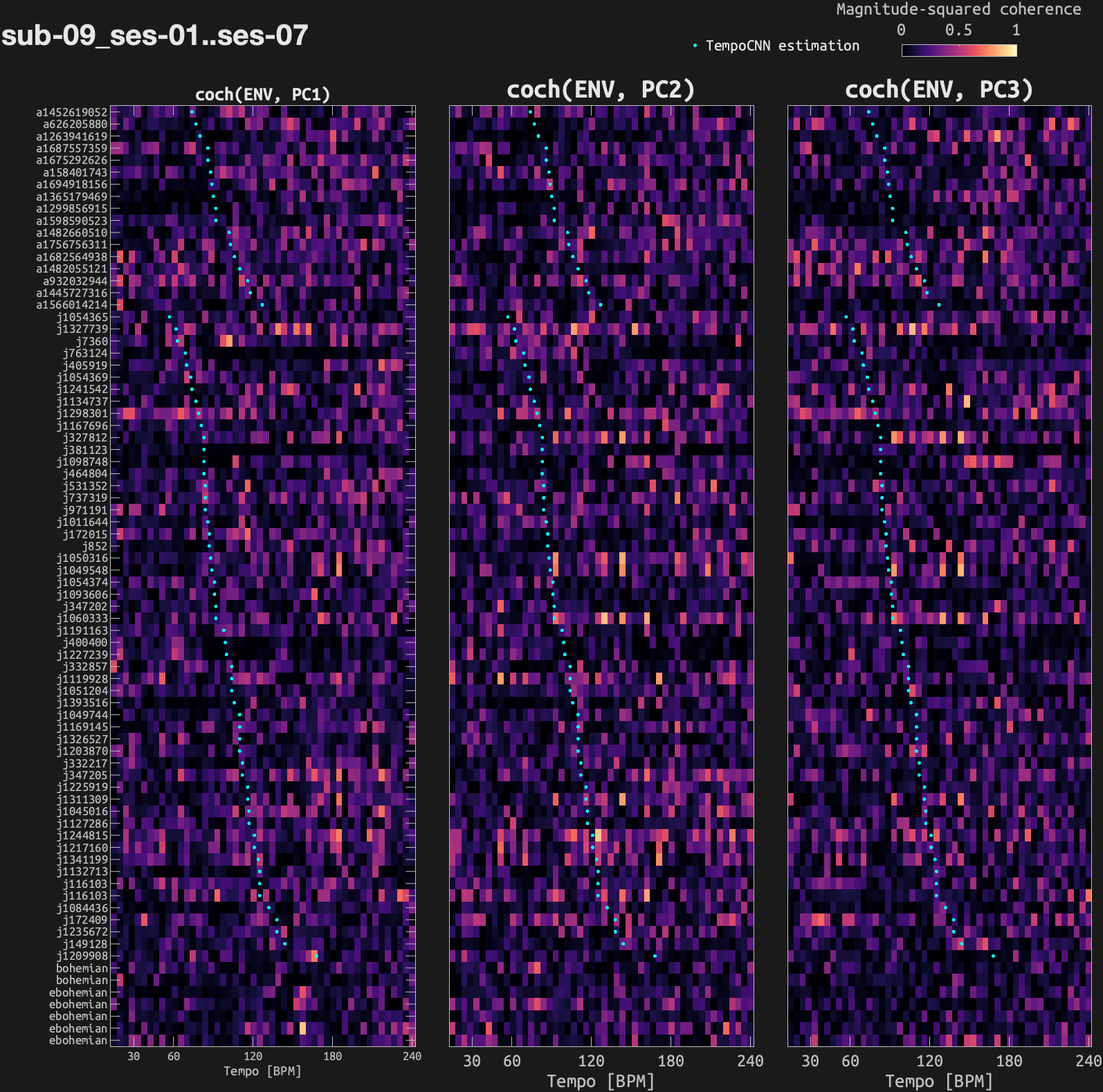Click row label j852
The width and height of the screenshot is (1103, 1092).
(x=95, y=546)
